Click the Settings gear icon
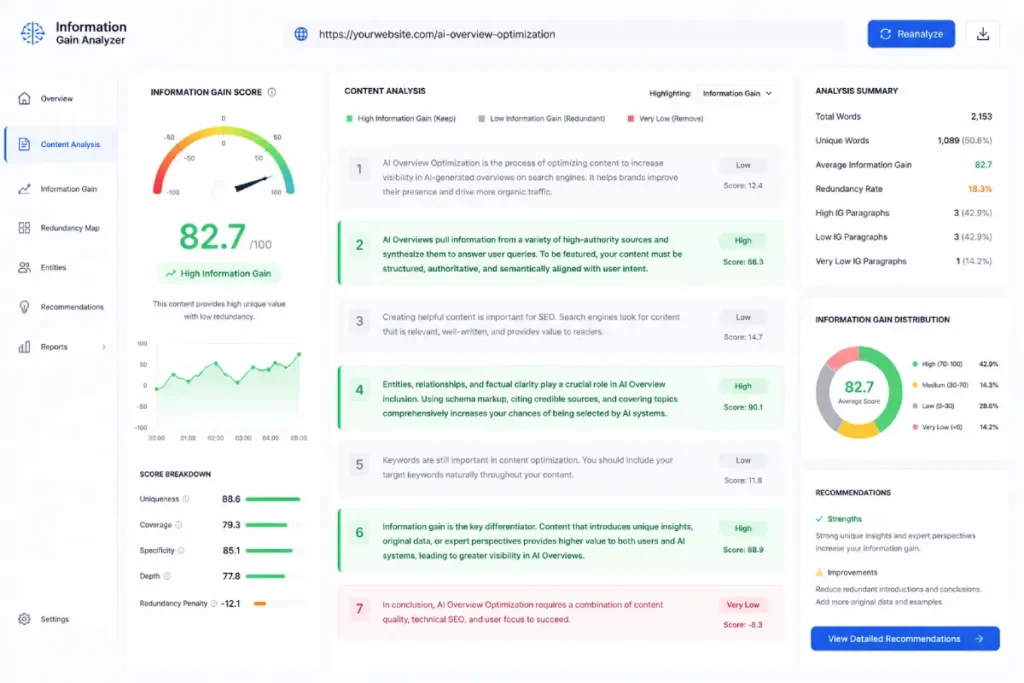The image size is (1024, 683). [x=24, y=619]
